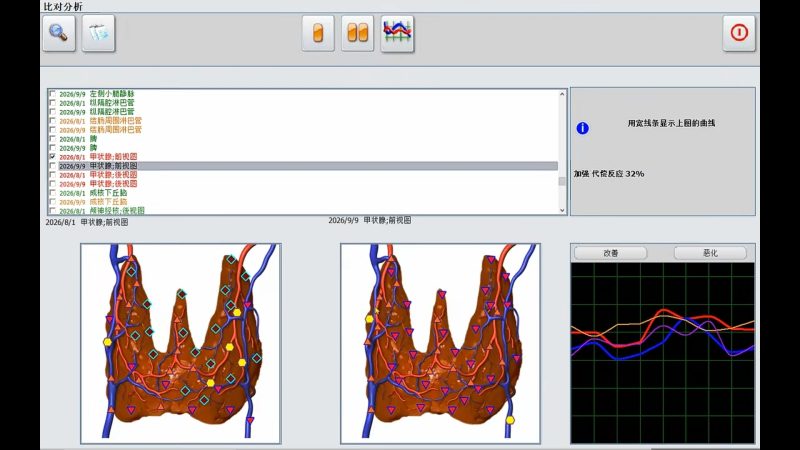Click the comparison curve graph area

click(x=662, y=353)
